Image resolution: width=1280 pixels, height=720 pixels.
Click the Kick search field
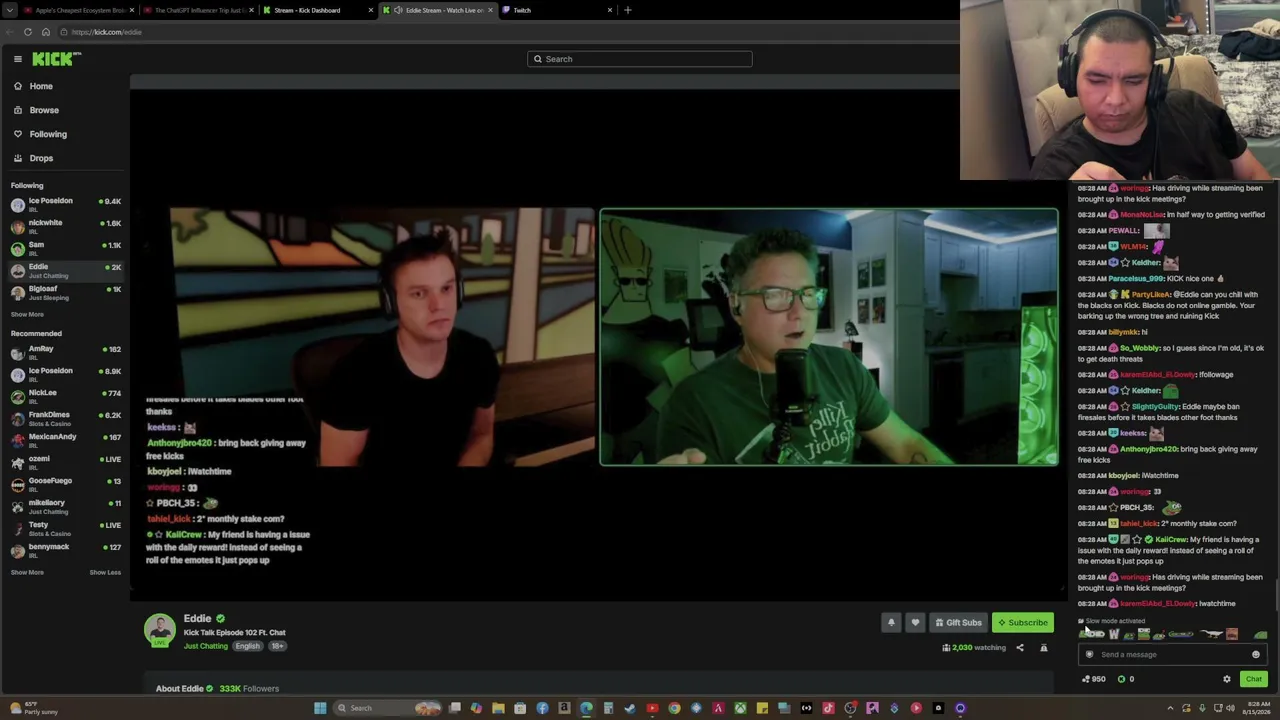(640, 59)
